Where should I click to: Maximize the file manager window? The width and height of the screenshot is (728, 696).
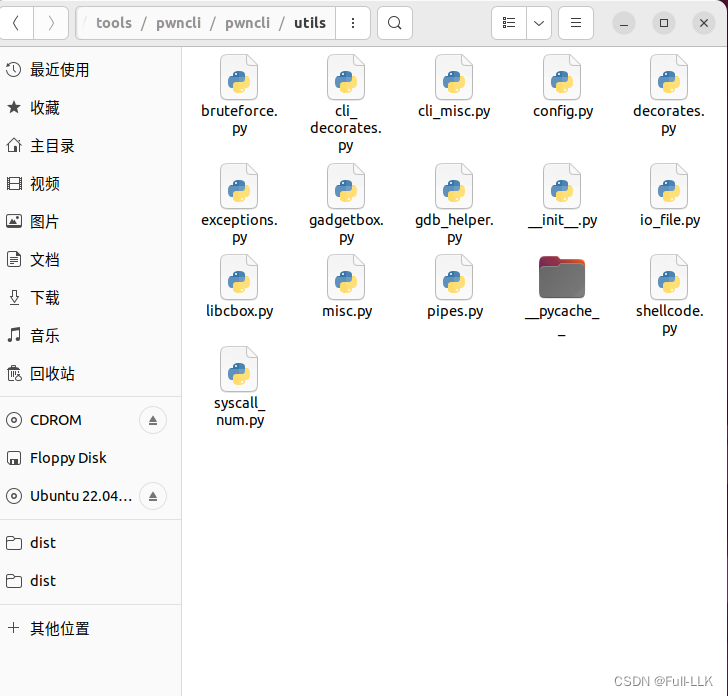(x=664, y=23)
